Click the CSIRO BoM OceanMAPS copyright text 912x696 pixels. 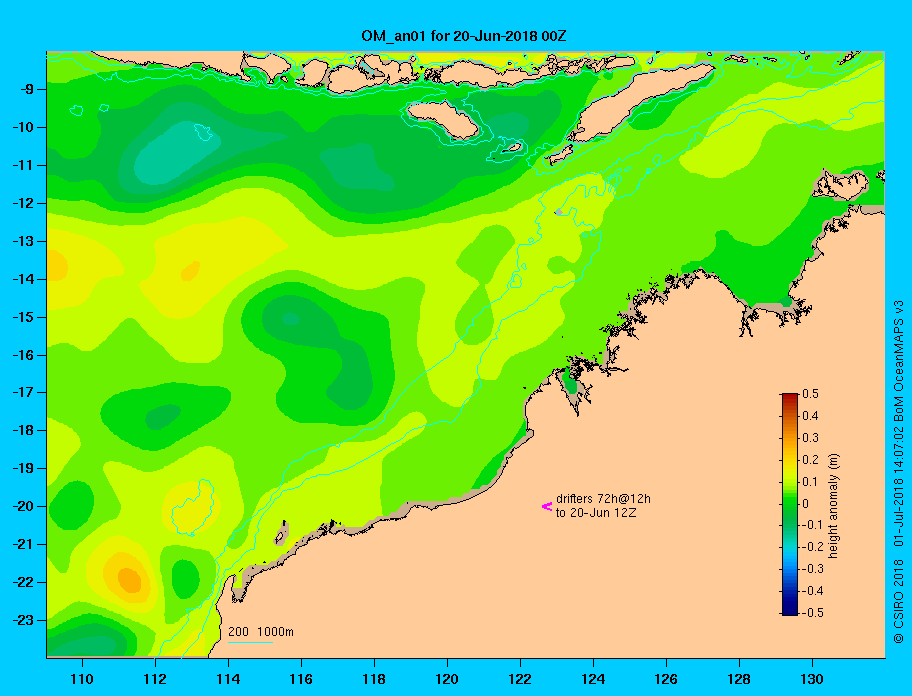[x=899, y=472]
